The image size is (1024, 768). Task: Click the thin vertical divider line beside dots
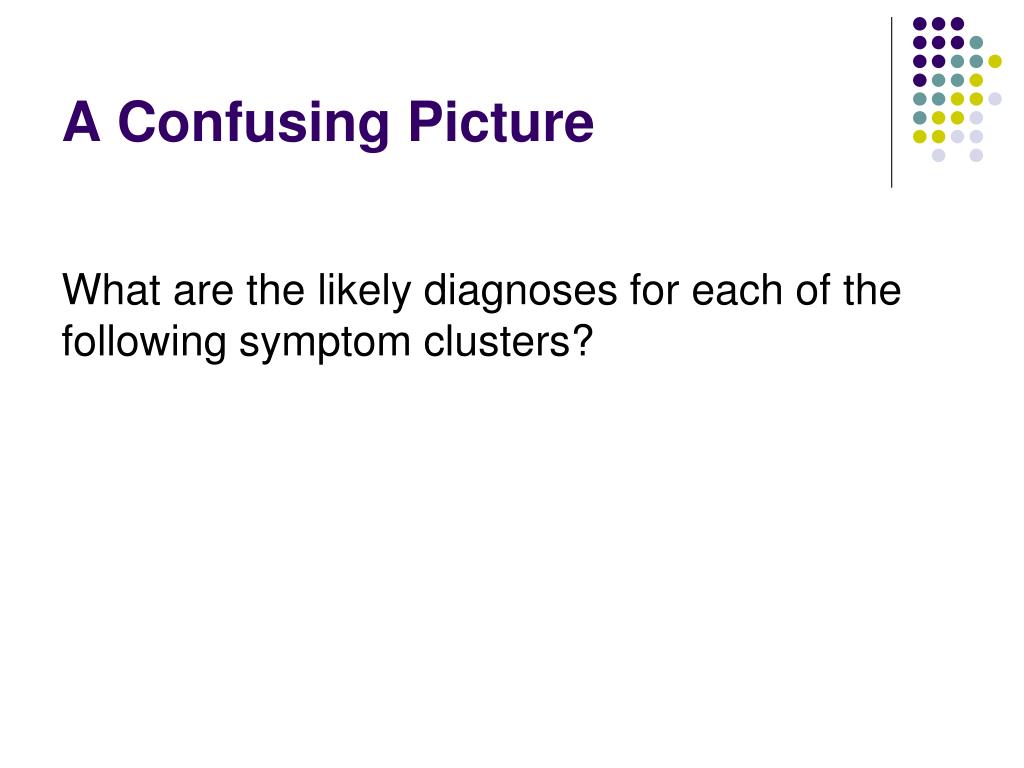coord(891,103)
